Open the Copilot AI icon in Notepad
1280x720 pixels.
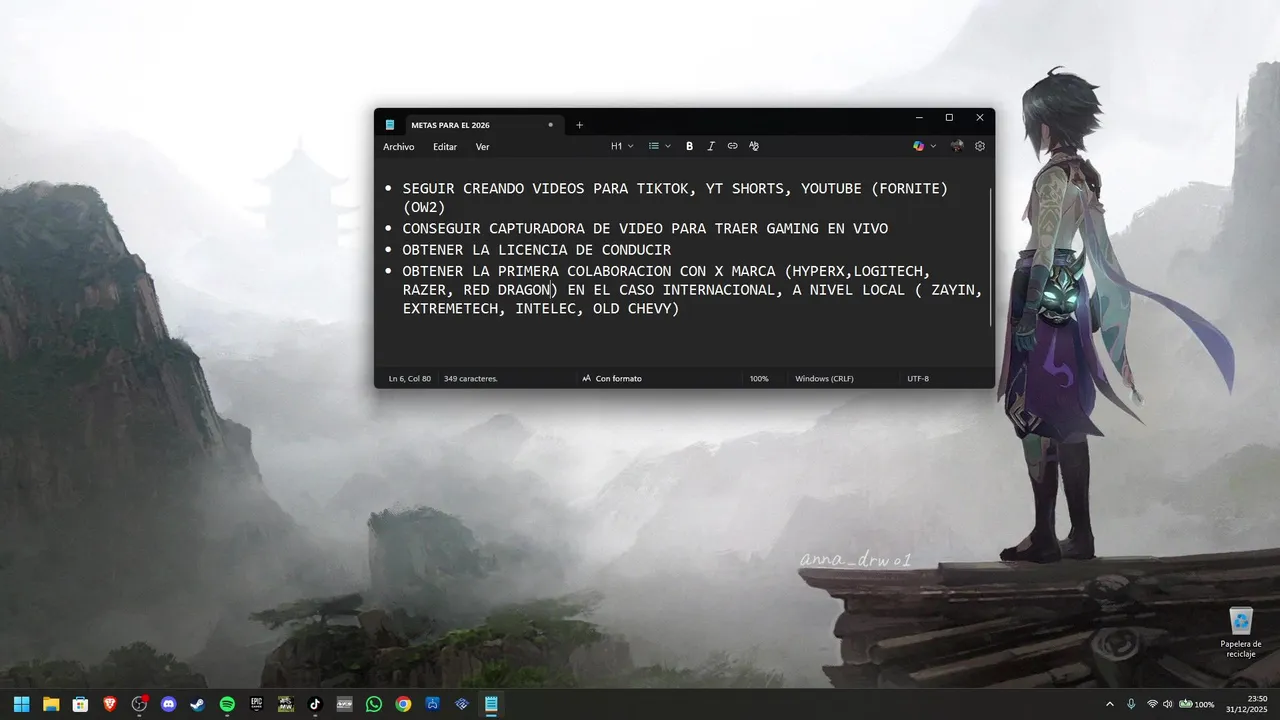pyautogui.click(x=918, y=146)
